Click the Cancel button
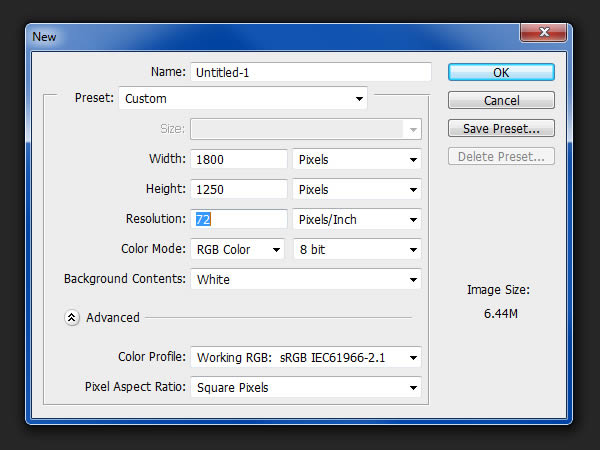This screenshot has height=450, width=600. click(501, 100)
